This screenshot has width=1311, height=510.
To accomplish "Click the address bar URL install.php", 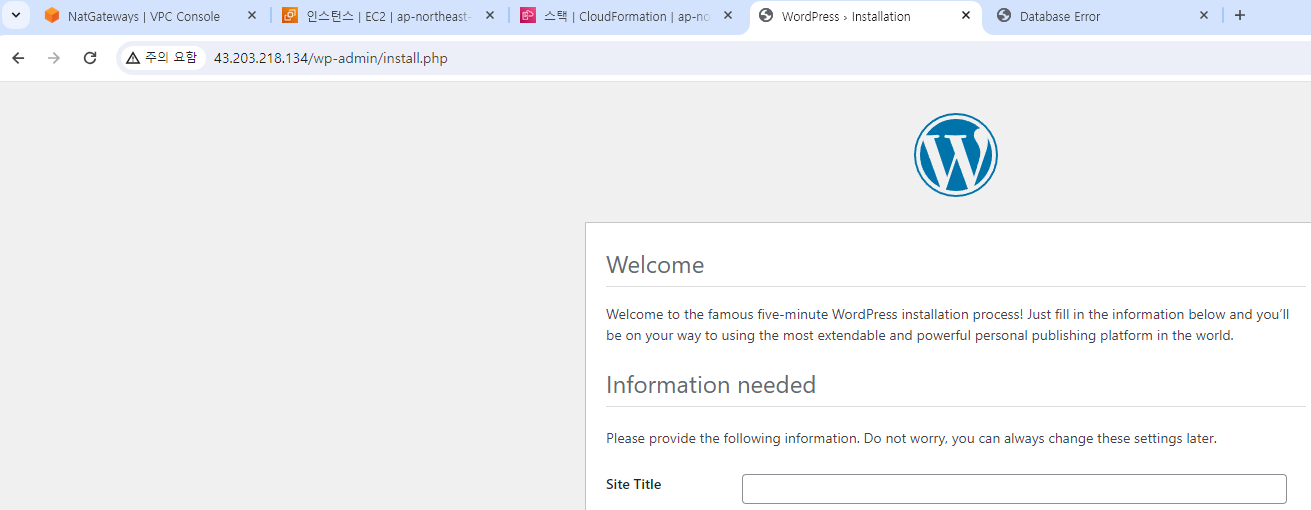I will click(x=330, y=59).
